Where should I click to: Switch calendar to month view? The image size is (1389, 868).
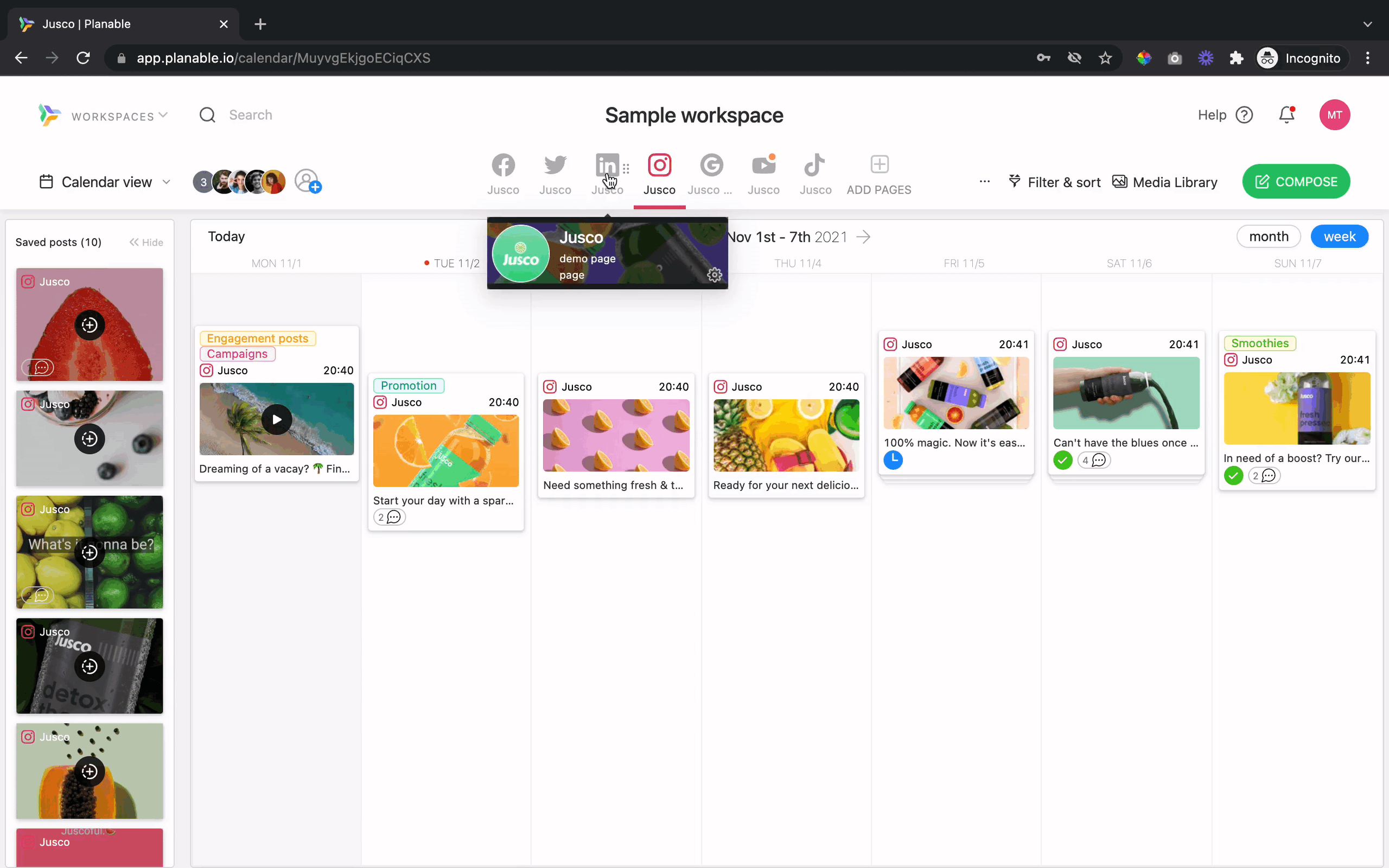pos(1269,237)
